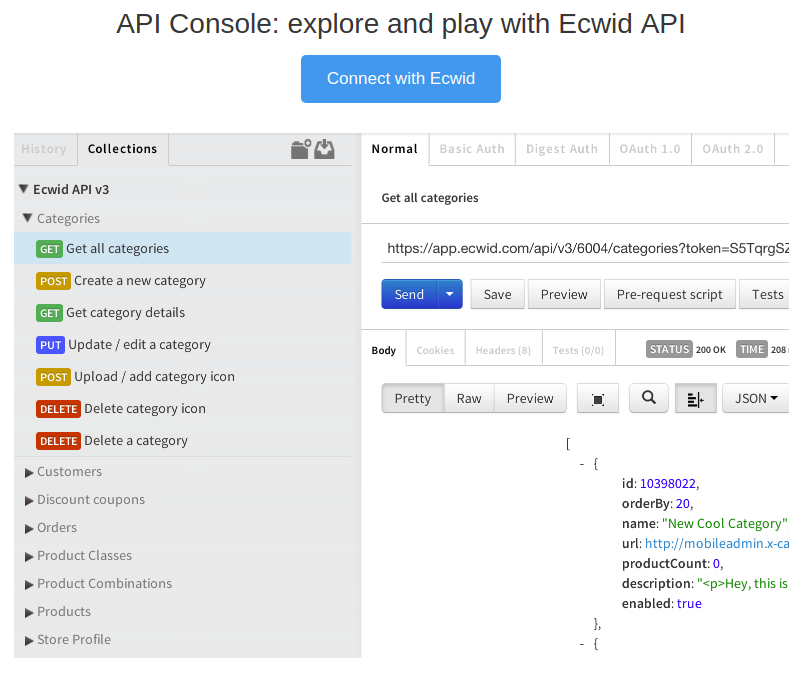The height and width of the screenshot is (683, 802).
Task: Click the Tests button beside Pre-request script
Action: [x=765, y=294]
